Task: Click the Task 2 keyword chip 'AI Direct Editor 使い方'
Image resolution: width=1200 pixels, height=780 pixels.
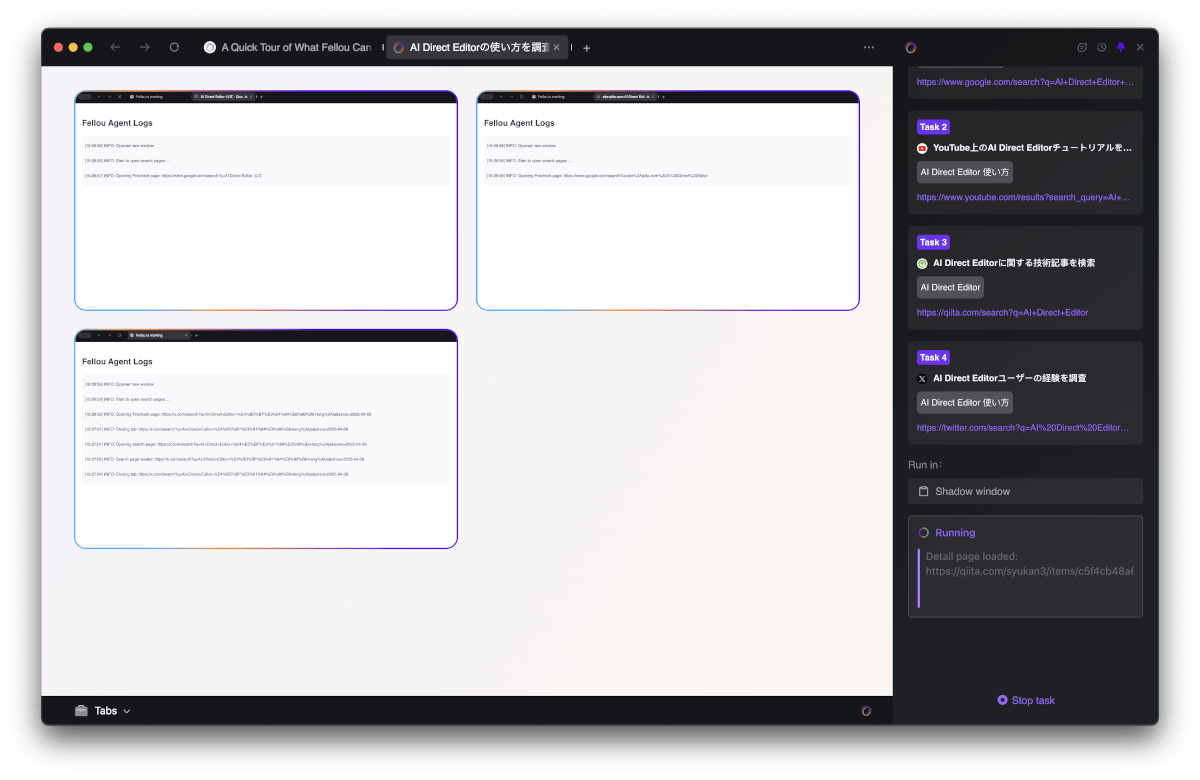Action: (x=965, y=172)
